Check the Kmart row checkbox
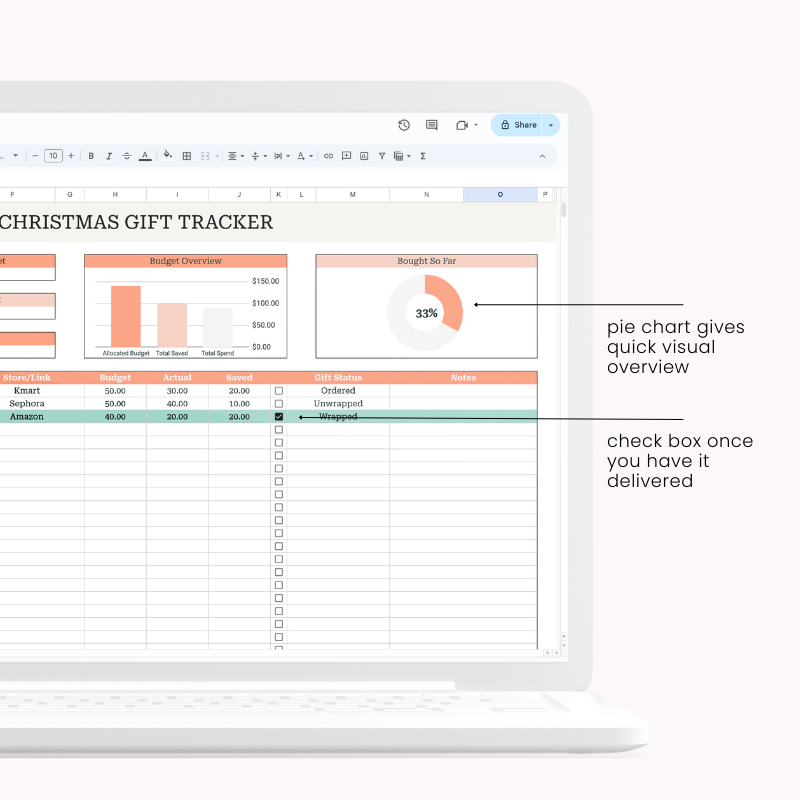Image resolution: width=800 pixels, height=800 pixels. (279, 391)
